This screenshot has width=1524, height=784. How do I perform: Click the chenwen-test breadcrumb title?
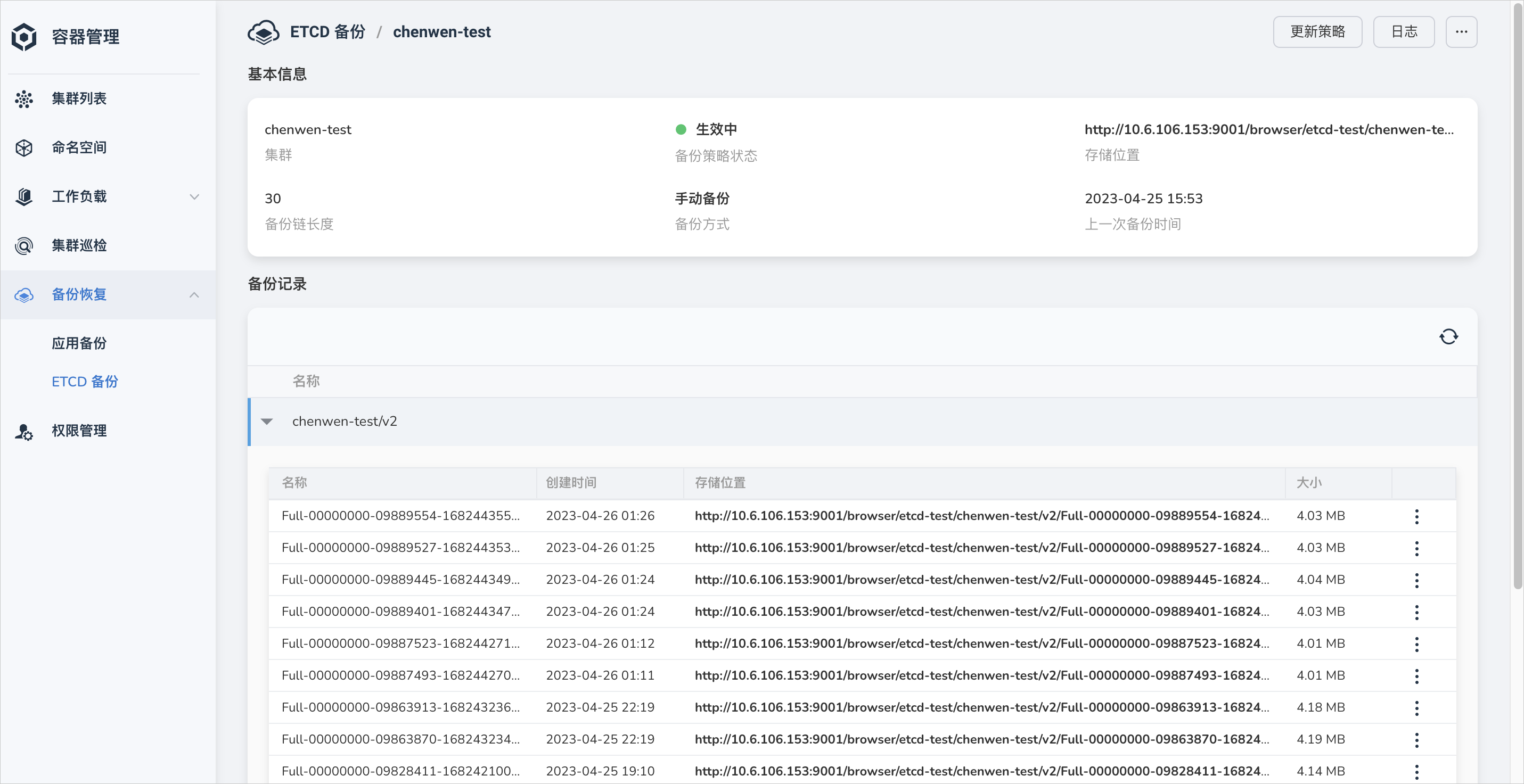441,32
